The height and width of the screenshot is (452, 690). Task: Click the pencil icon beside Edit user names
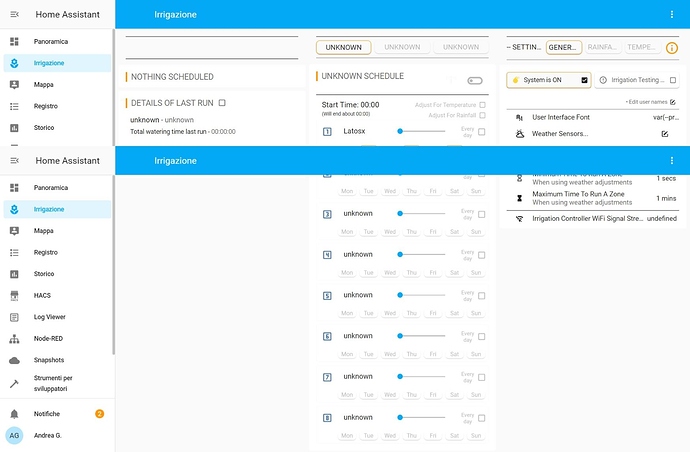pyautogui.click(x=672, y=102)
